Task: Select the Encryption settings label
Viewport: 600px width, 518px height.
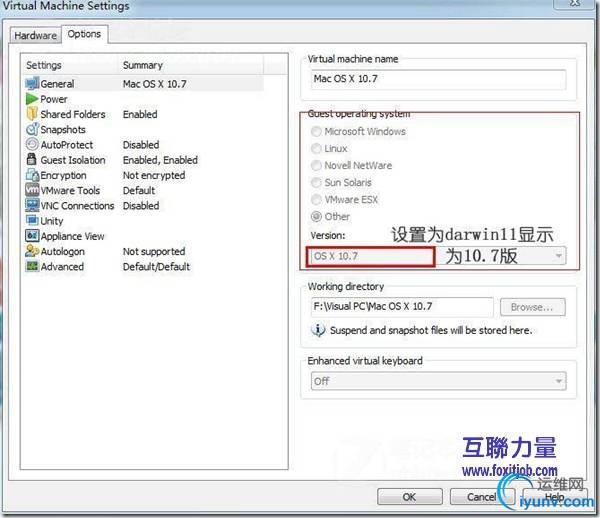Action: (x=63, y=175)
